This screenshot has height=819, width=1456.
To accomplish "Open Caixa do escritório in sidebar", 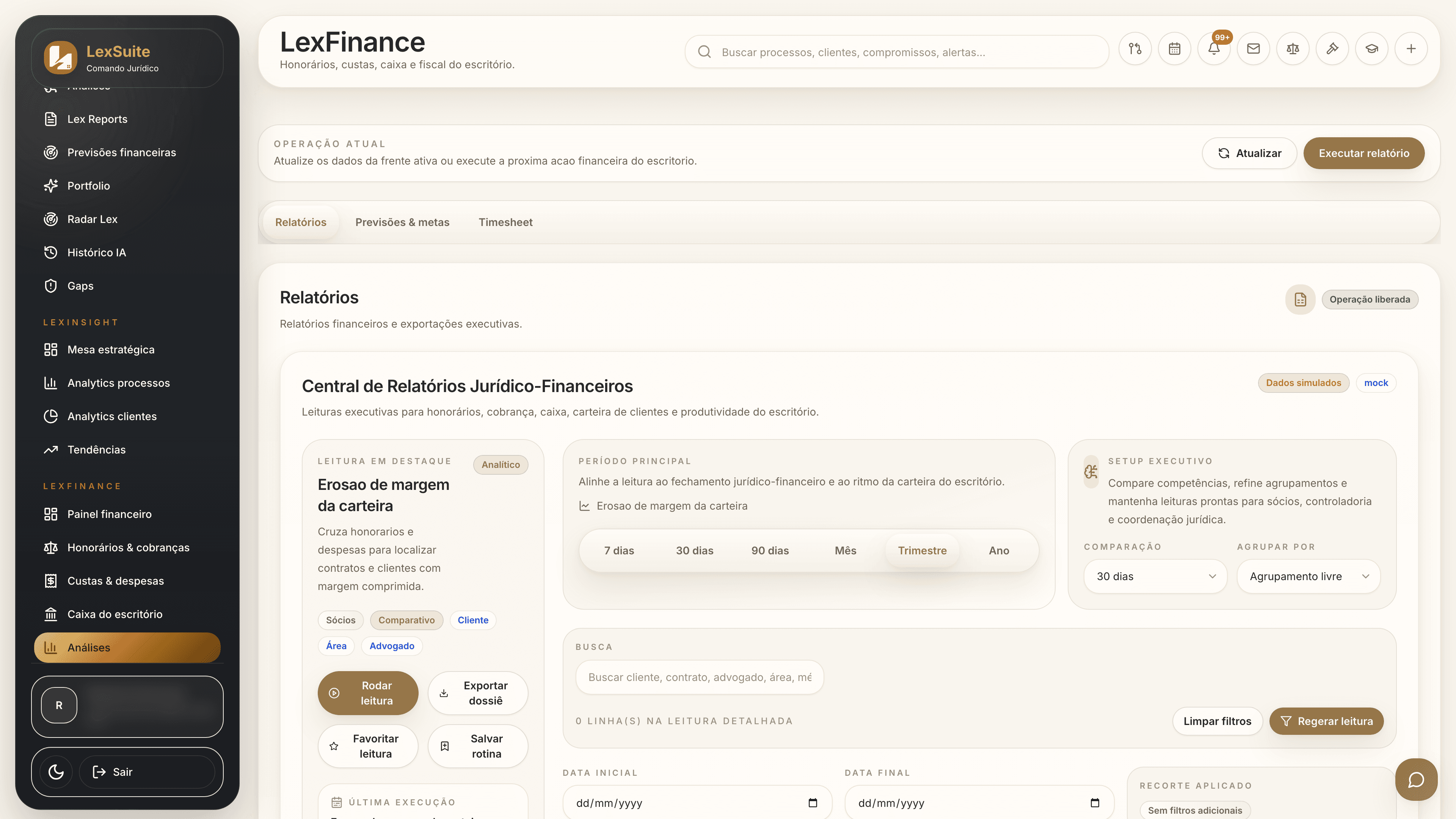I will [x=115, y=614].
